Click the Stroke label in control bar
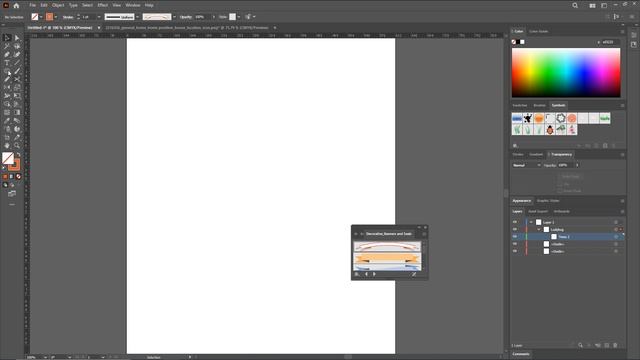640x360 pixels. tap(68, 17)
